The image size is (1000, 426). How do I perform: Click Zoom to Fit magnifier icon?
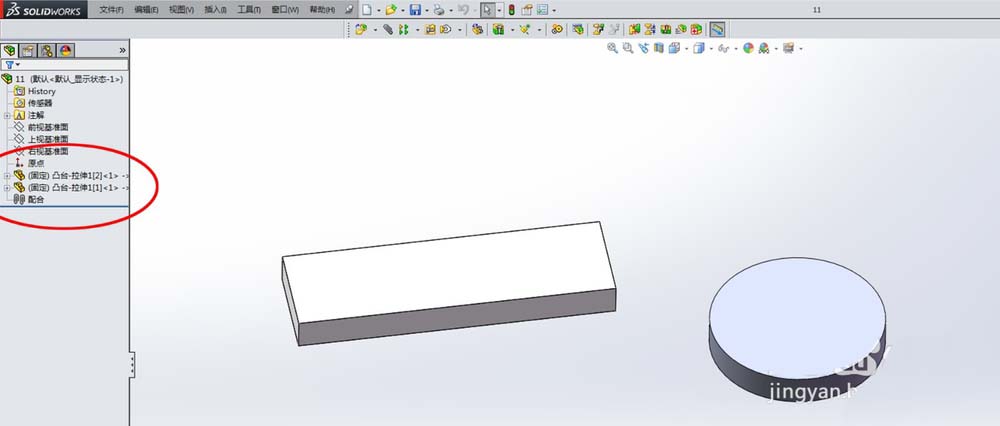point(612,48)
